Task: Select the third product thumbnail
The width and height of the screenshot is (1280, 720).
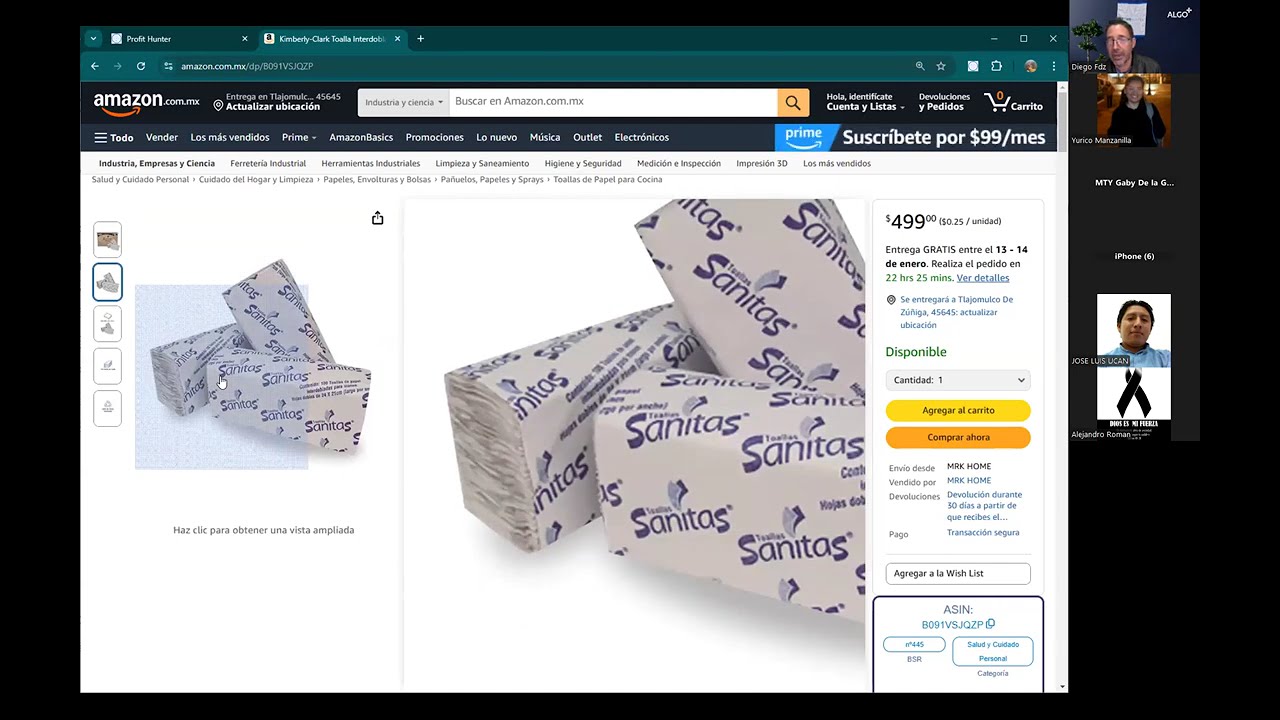Action: tap(107, 324)
